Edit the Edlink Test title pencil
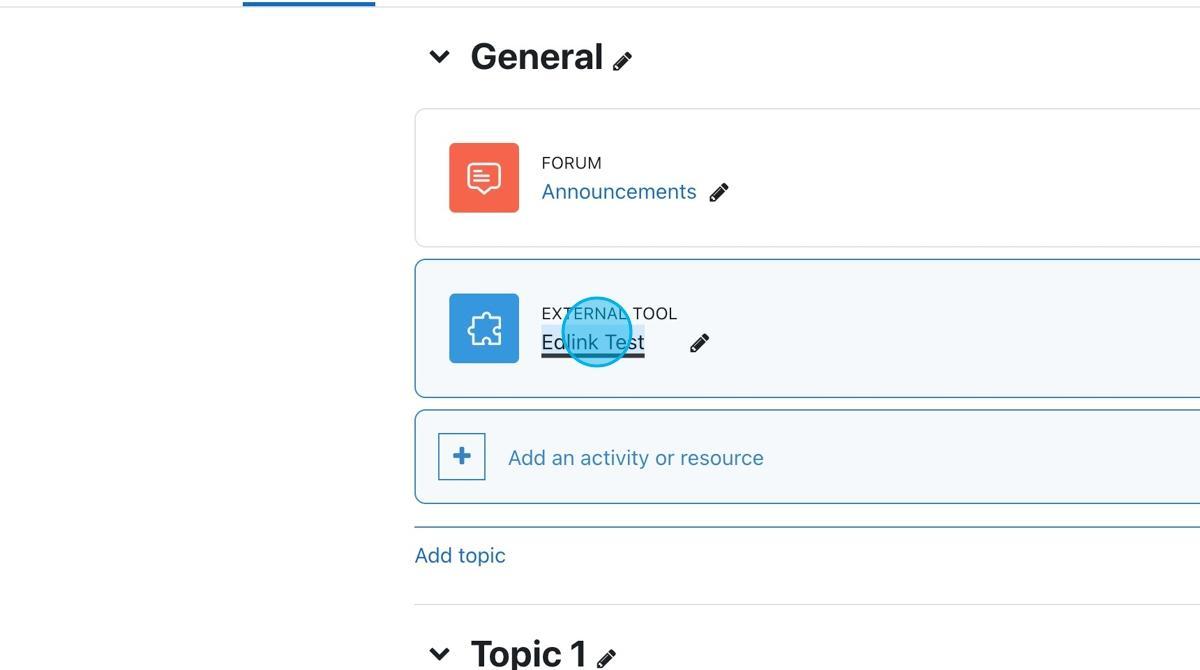 (700, 343)
